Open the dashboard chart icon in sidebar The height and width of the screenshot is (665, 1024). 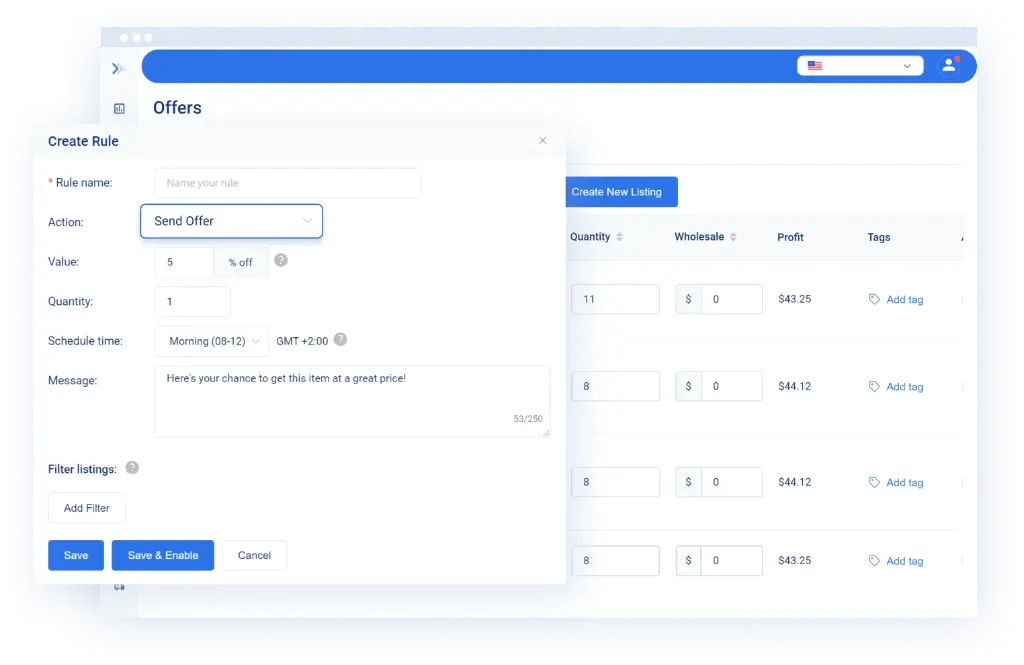[x=119, y=108]
